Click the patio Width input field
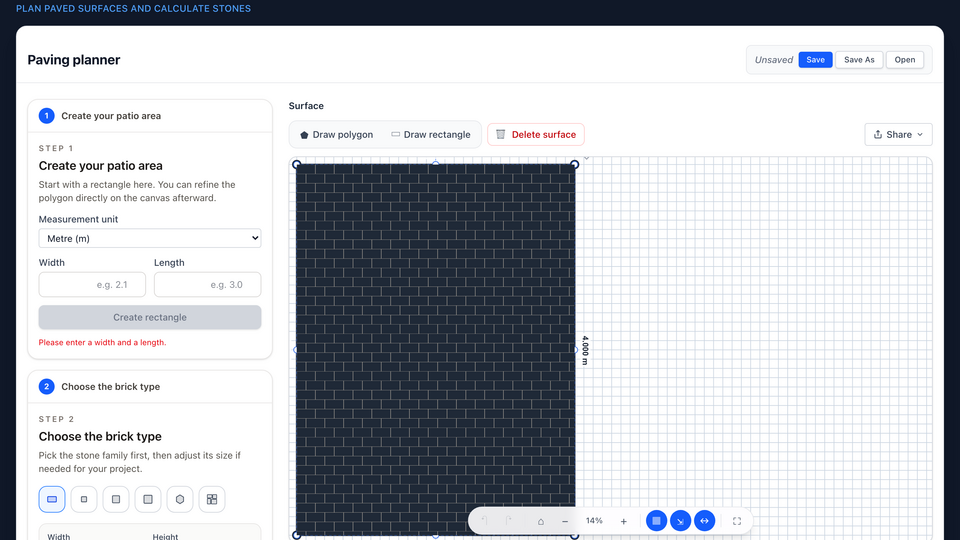The width and height of the screenshot is (960, 540). [92, 285]
